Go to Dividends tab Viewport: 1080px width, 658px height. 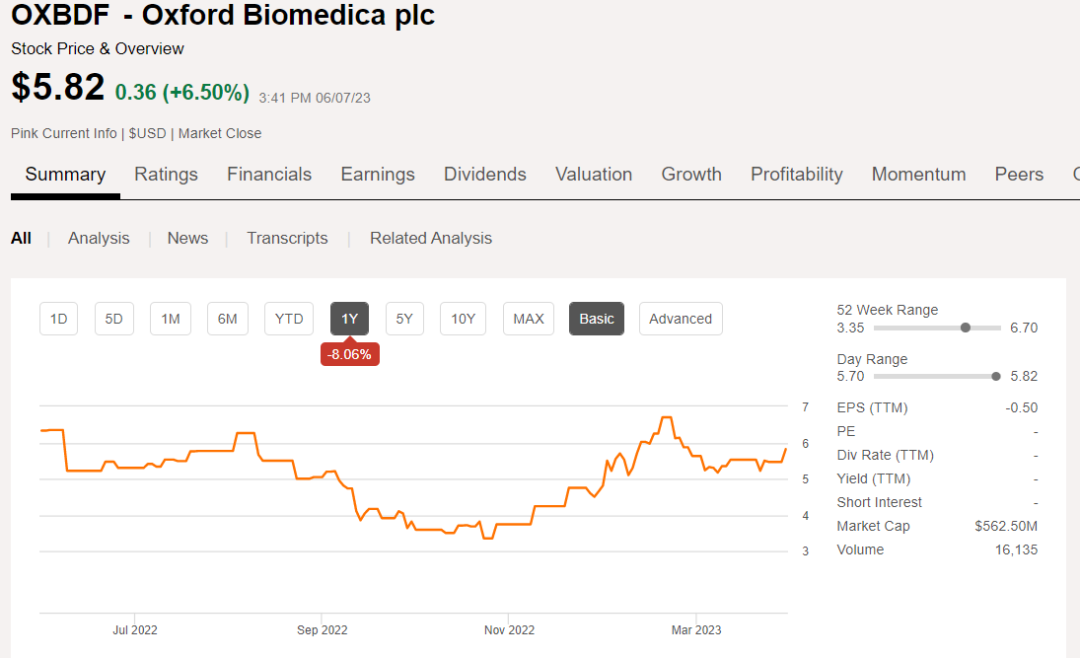[x=485, y=174]
